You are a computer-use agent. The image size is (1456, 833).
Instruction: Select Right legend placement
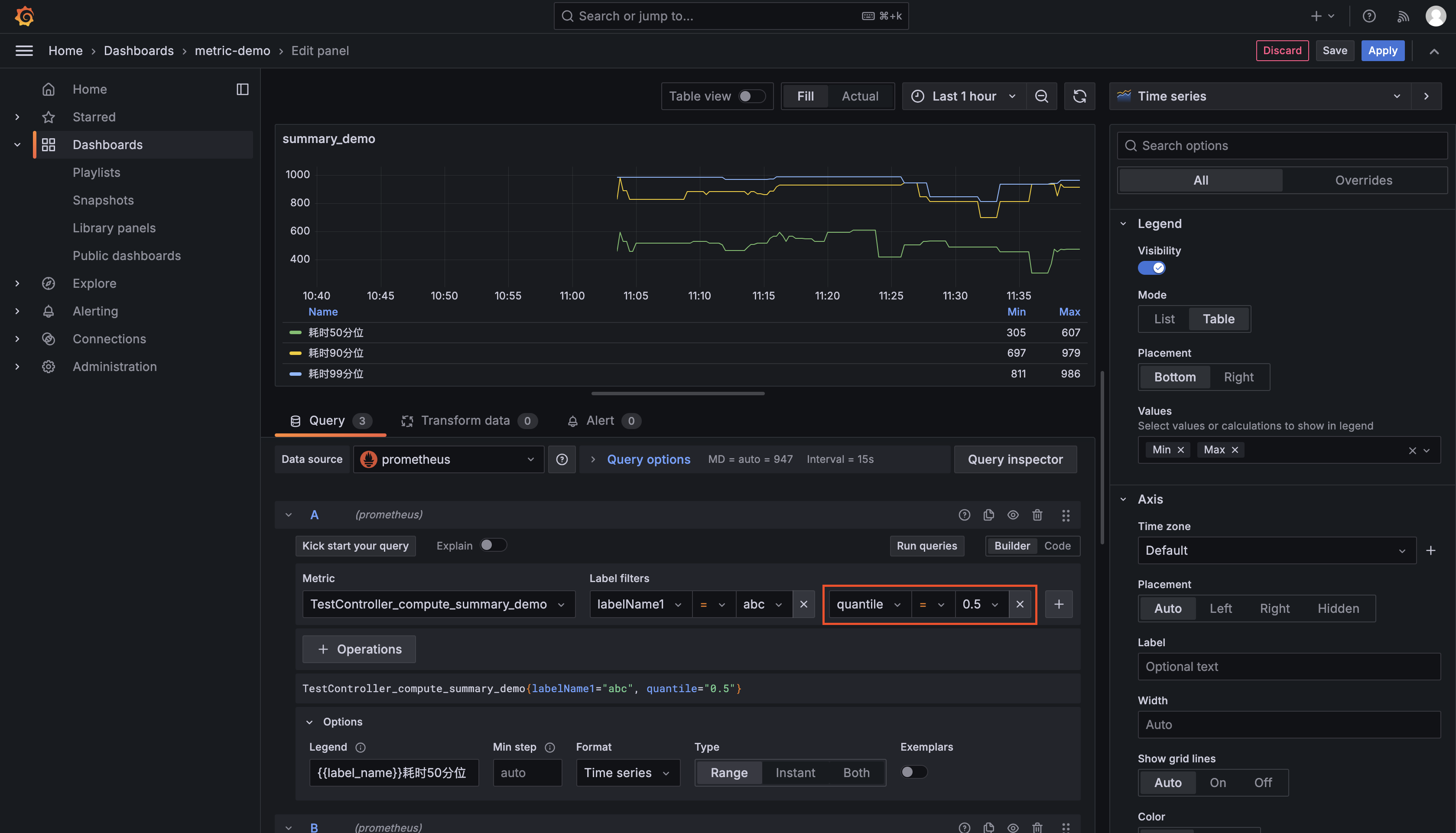tap(1238, 377)
